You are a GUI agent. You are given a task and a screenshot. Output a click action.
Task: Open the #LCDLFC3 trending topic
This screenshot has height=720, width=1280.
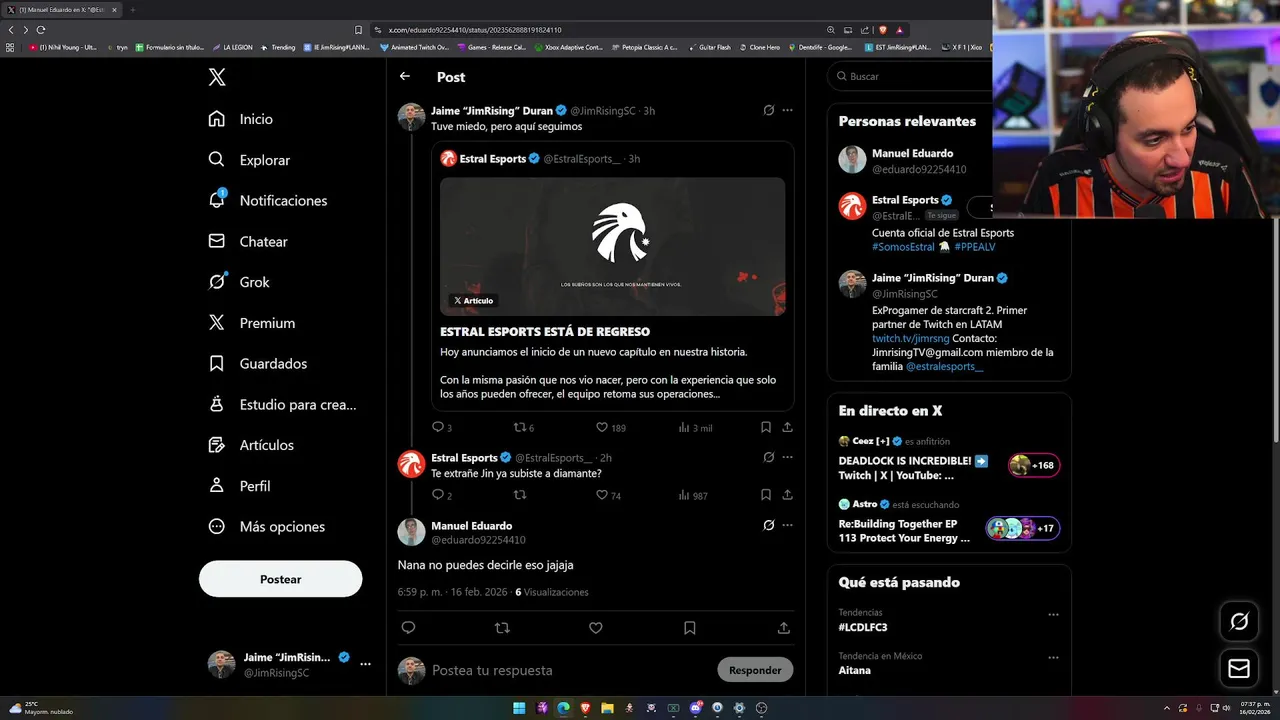pos(863,627)
